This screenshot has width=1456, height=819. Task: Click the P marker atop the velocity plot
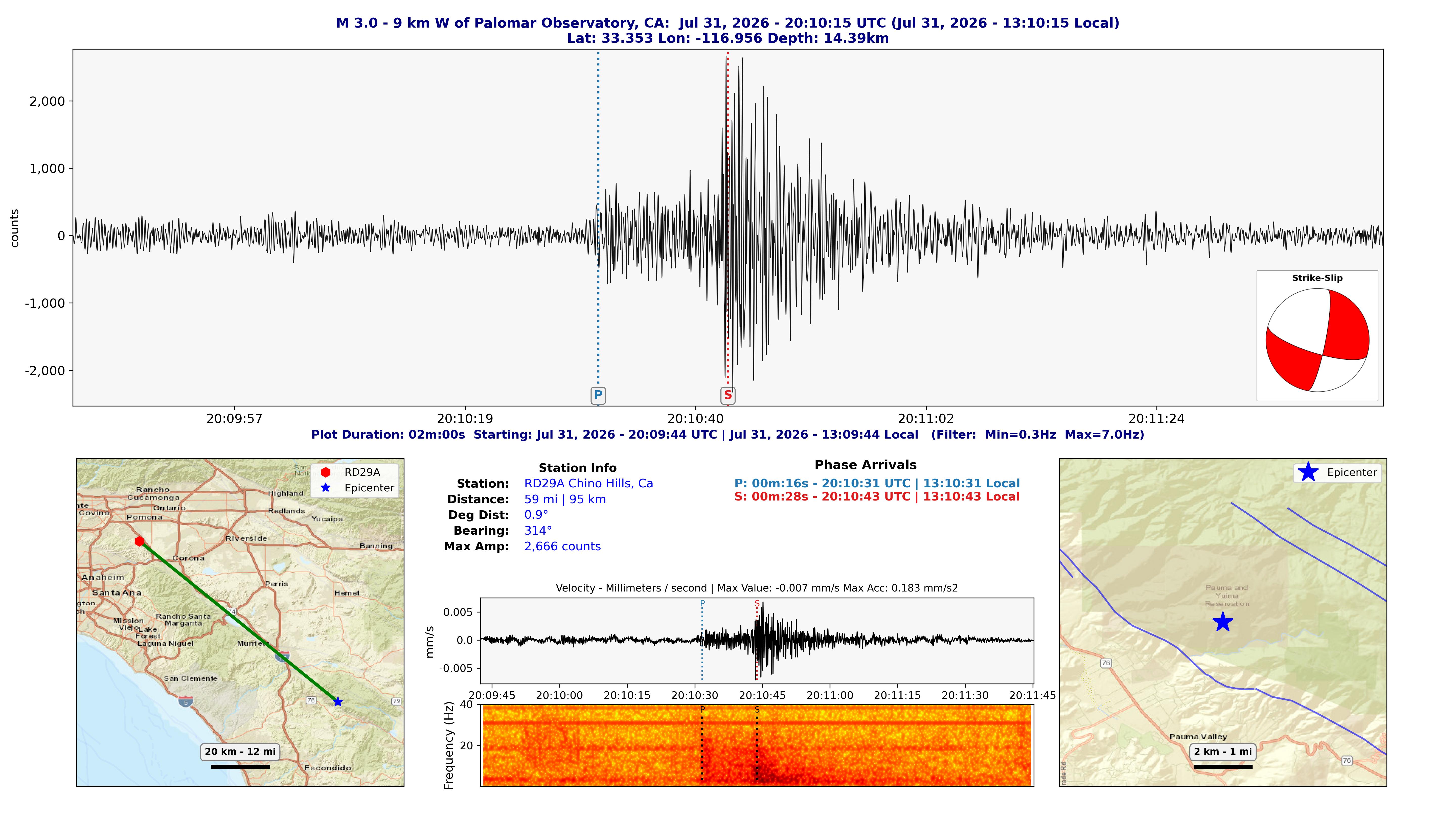[x=702, y=603]
